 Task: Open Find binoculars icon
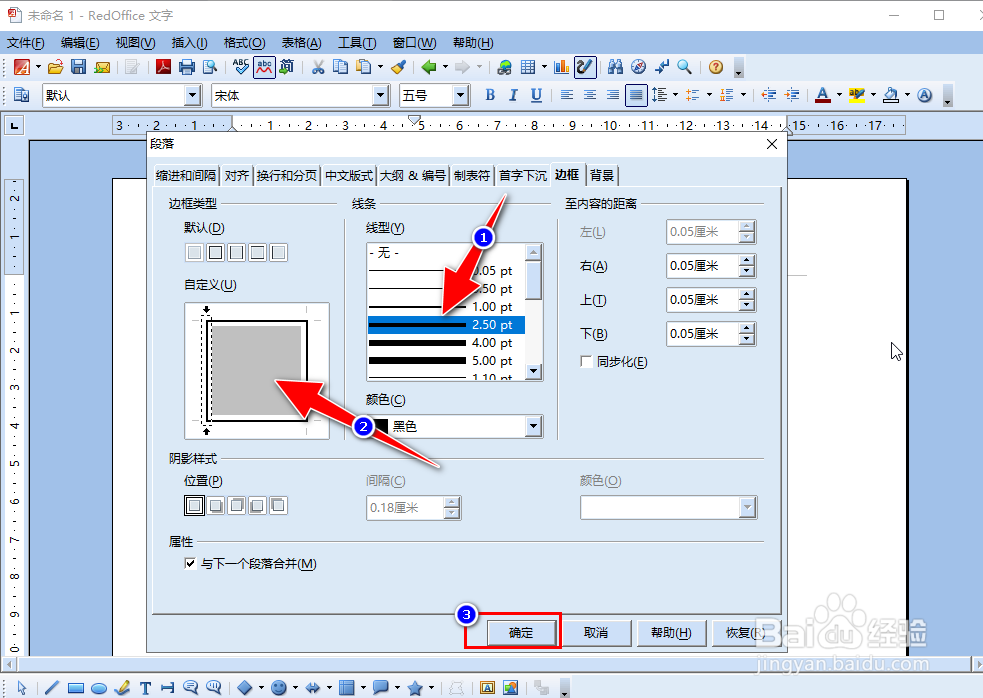coord(615,67)
